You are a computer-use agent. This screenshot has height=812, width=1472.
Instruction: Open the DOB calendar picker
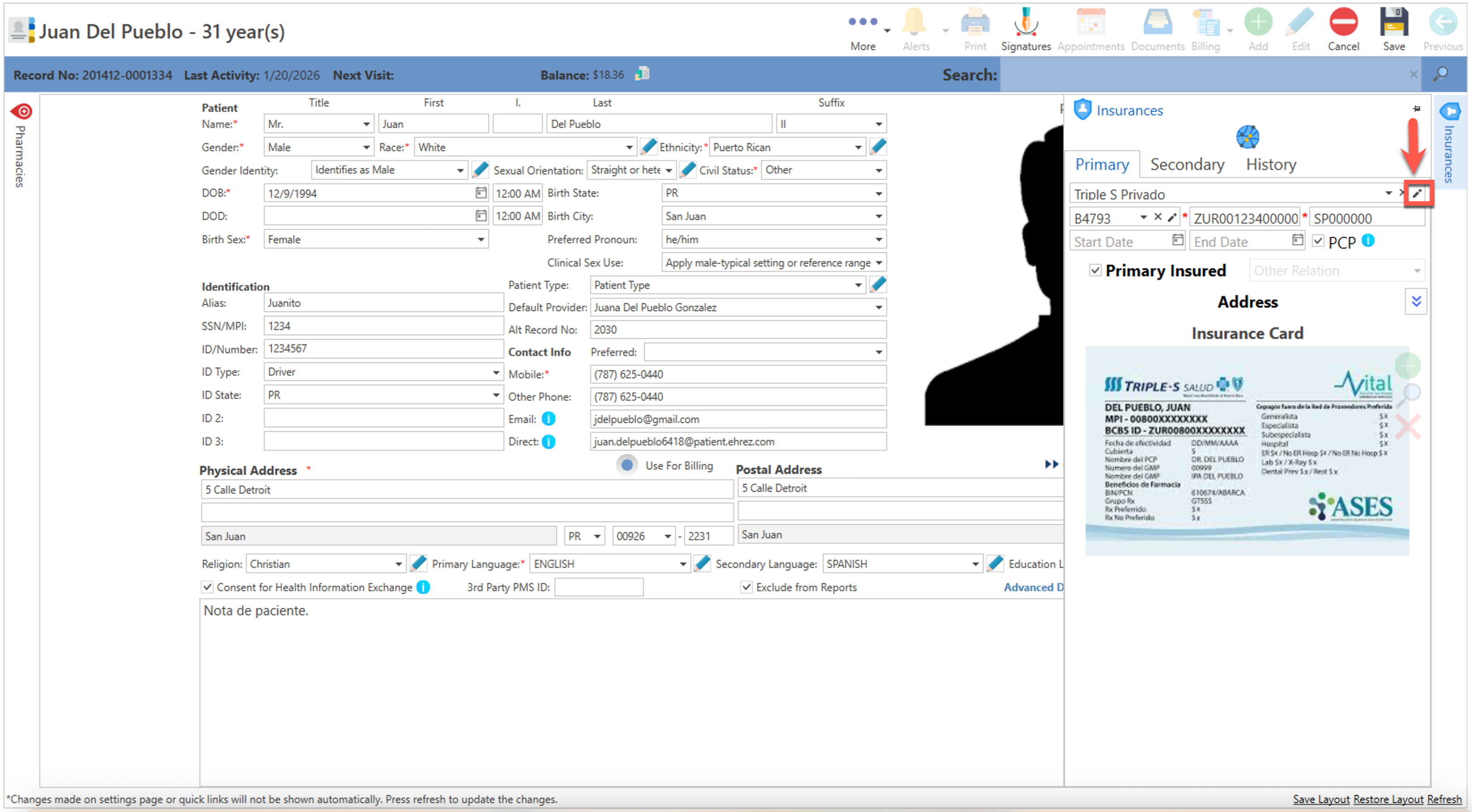pos(481,193)
